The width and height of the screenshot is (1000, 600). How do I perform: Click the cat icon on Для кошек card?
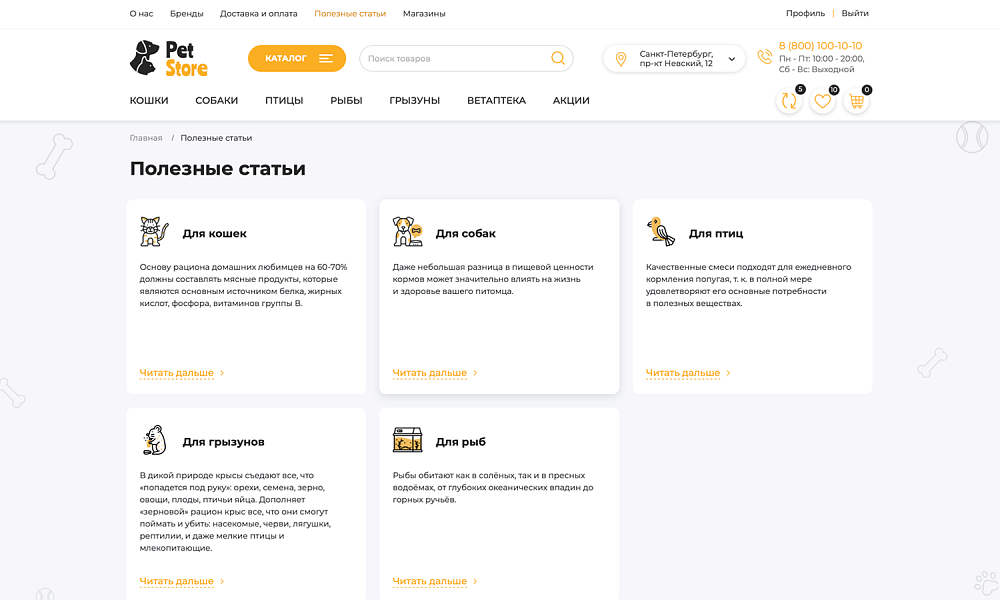click(x=153, y=231)
